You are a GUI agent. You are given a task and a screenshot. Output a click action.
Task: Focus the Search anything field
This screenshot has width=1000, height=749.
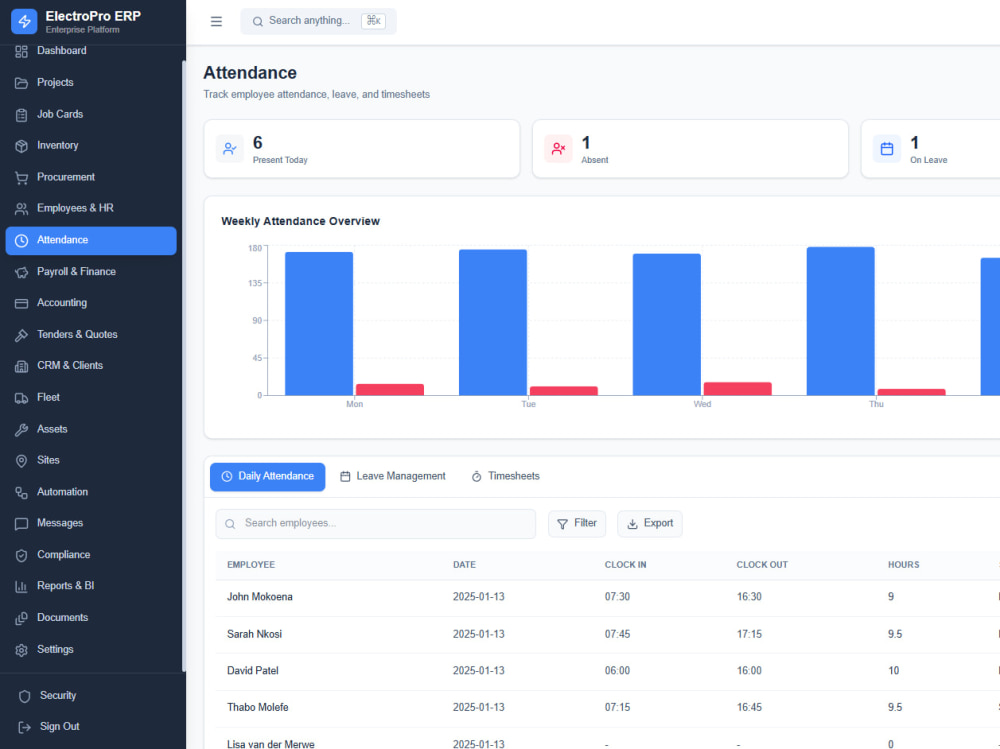[x=318, y=21]
